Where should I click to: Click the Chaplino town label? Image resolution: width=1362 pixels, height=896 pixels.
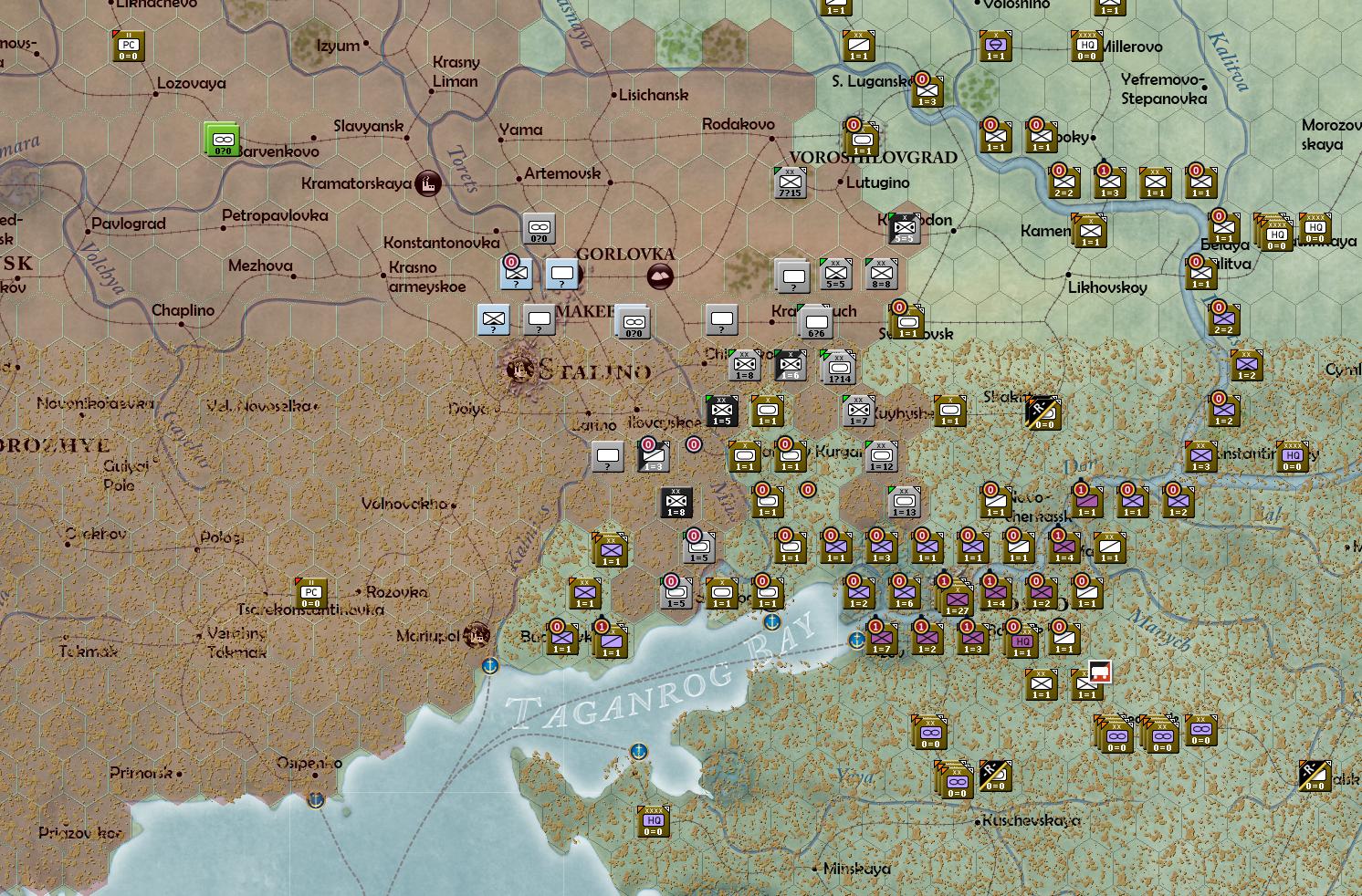pyautogui.click(x=183, y=310)
